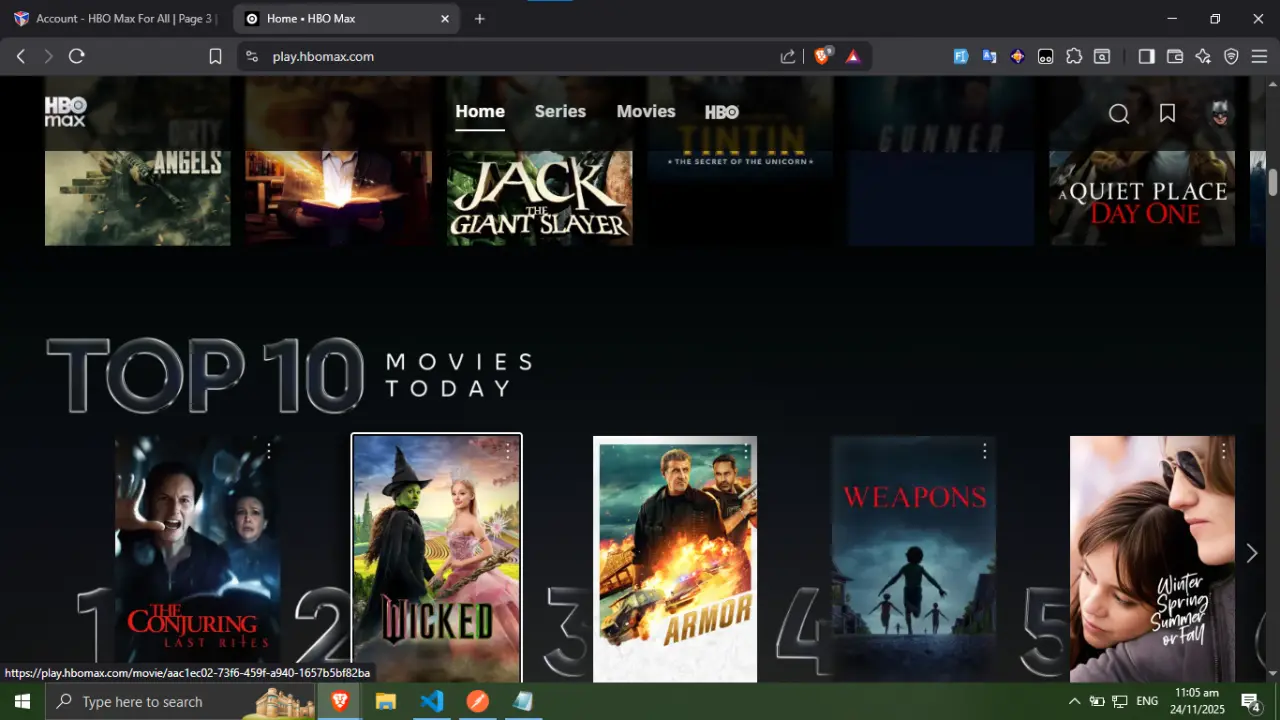Screen dimensions: 1280x720
Task: Open Jack the Giant Slayer thumbnail
Action: tap(540, 198)
